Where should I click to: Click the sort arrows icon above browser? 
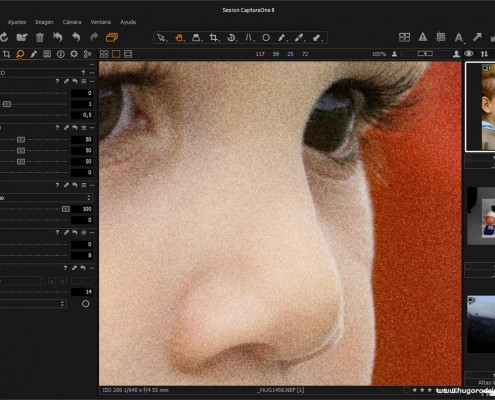[484, 54]
